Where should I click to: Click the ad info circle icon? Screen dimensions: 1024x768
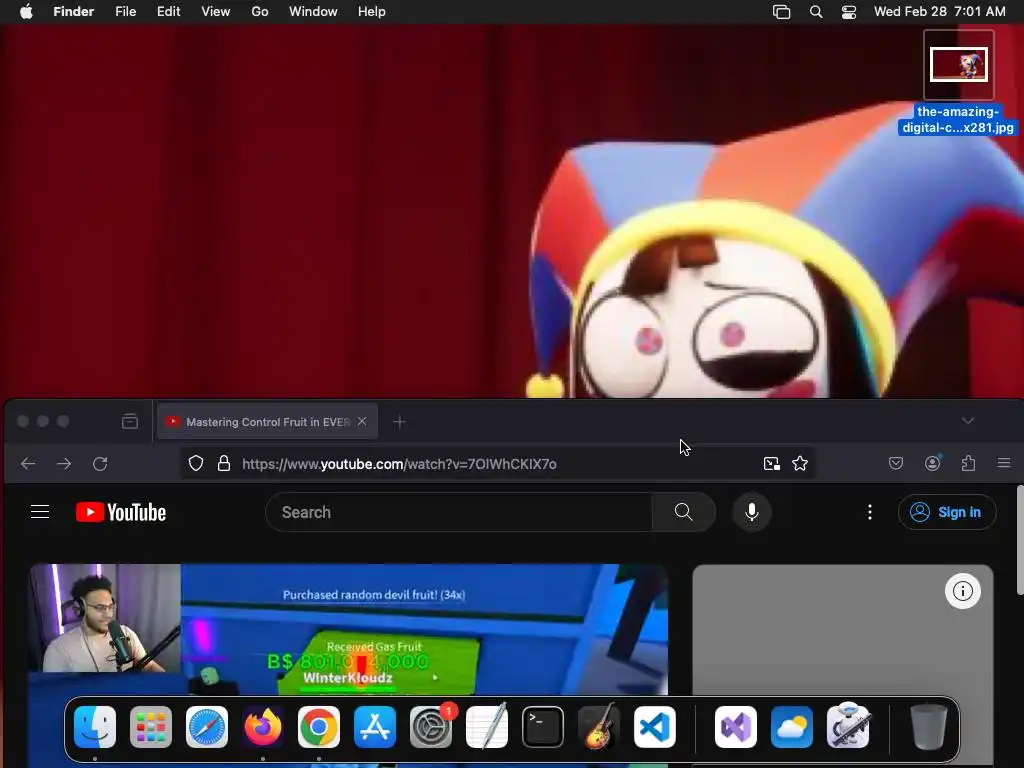[x=963, y=591]
